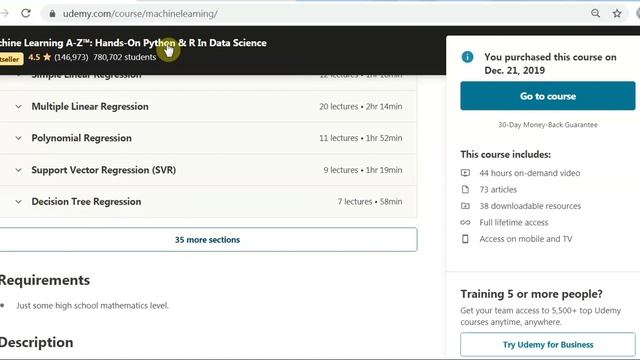640x360 pixels.
Task: Click the on-demand video icon
Action: pyautogui.click(x=465, y=173)
